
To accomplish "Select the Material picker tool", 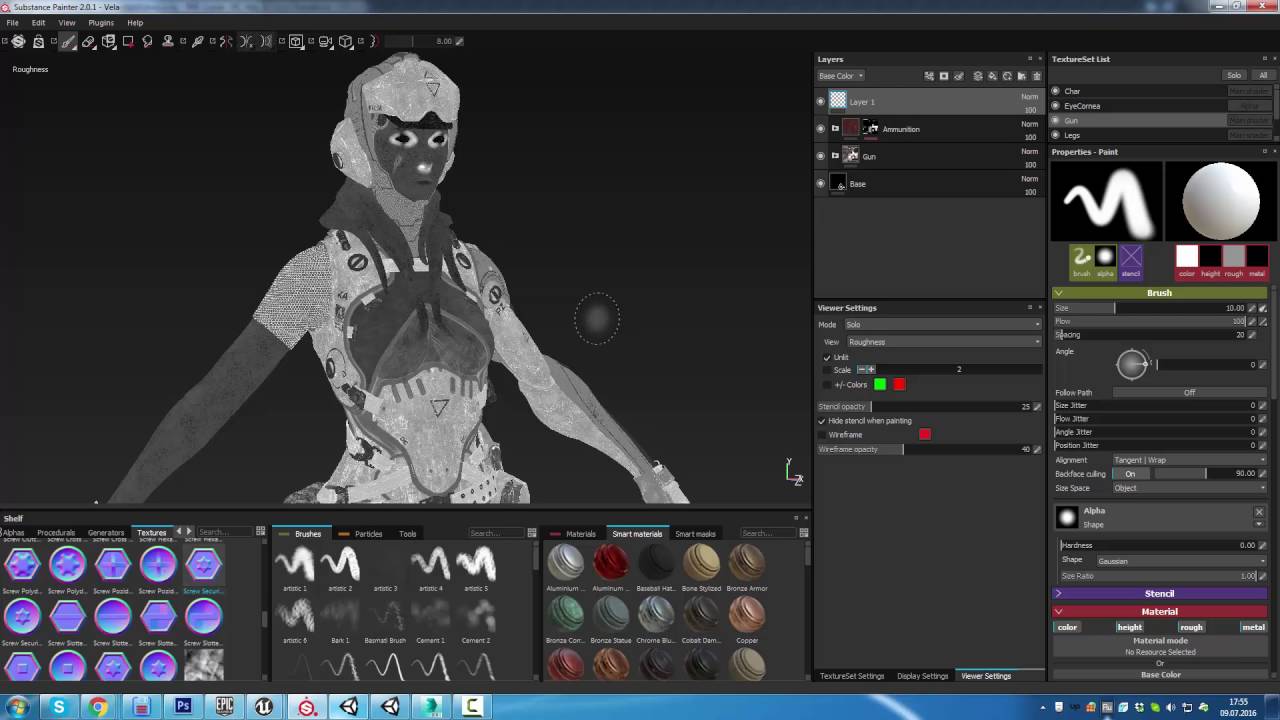I will point(198,41).
